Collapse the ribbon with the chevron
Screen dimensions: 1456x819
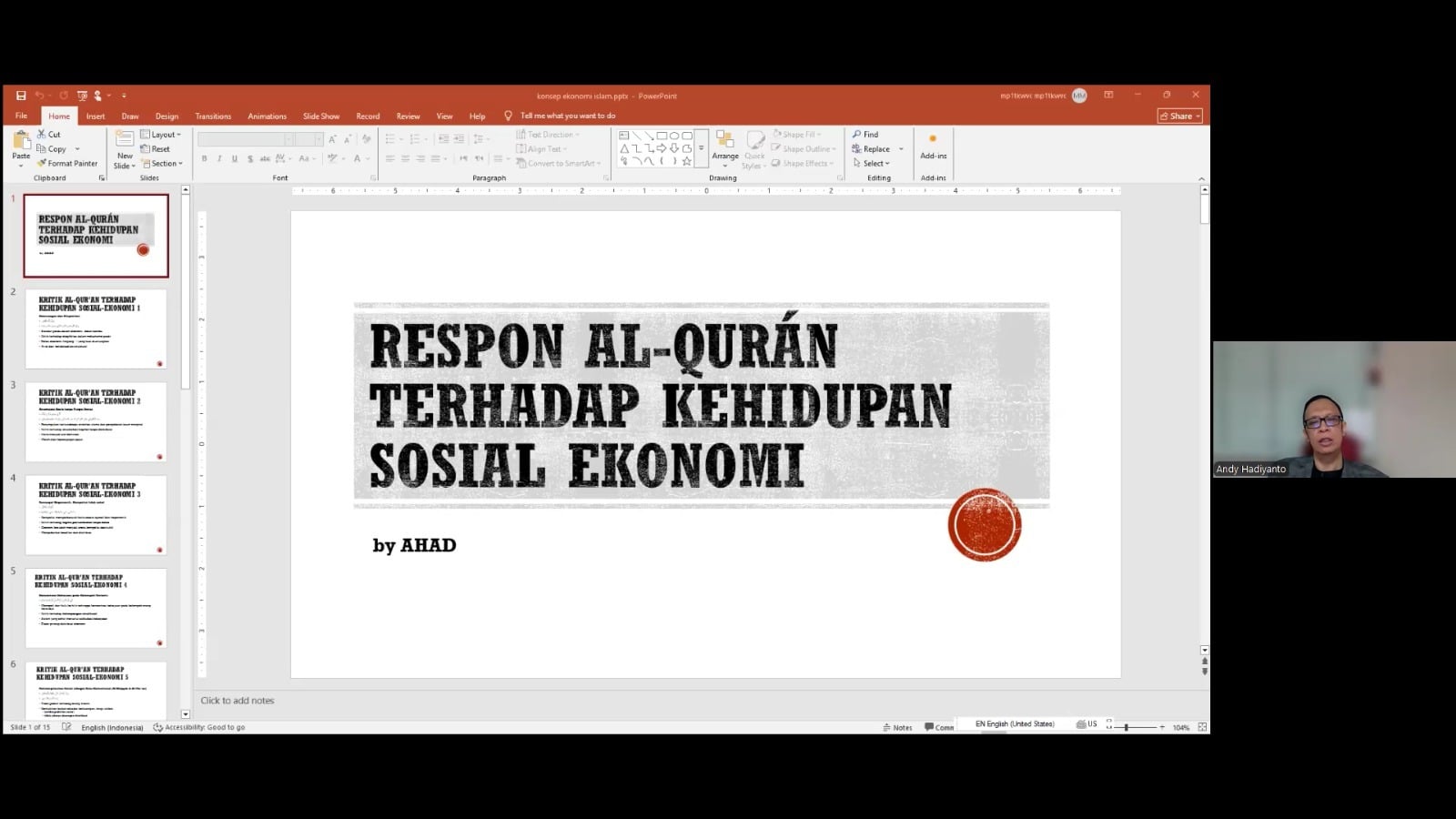(x=1201, y=178)
